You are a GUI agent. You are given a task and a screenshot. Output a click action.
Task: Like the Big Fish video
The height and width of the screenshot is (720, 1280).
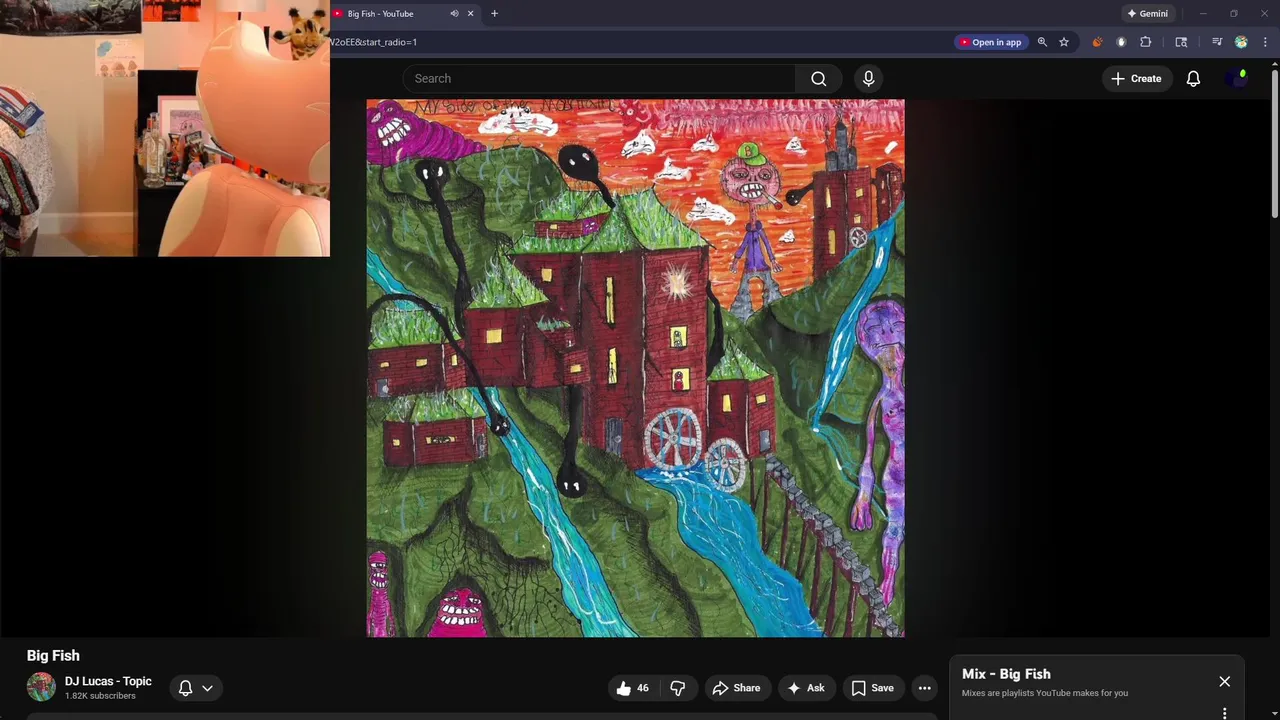[x=633, y=688]
